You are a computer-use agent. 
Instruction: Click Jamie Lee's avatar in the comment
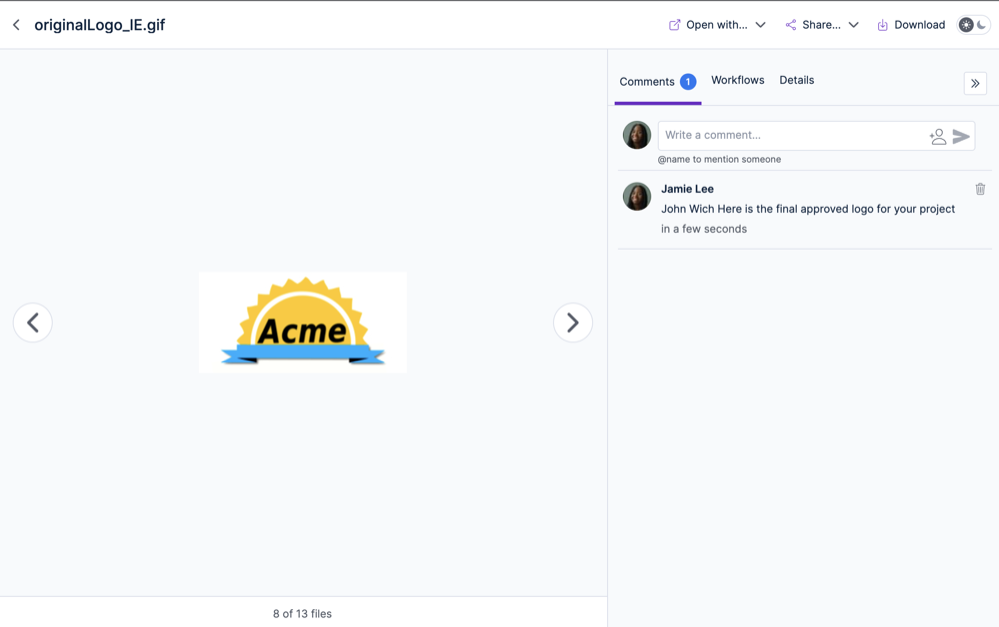(x=636, y=196)
